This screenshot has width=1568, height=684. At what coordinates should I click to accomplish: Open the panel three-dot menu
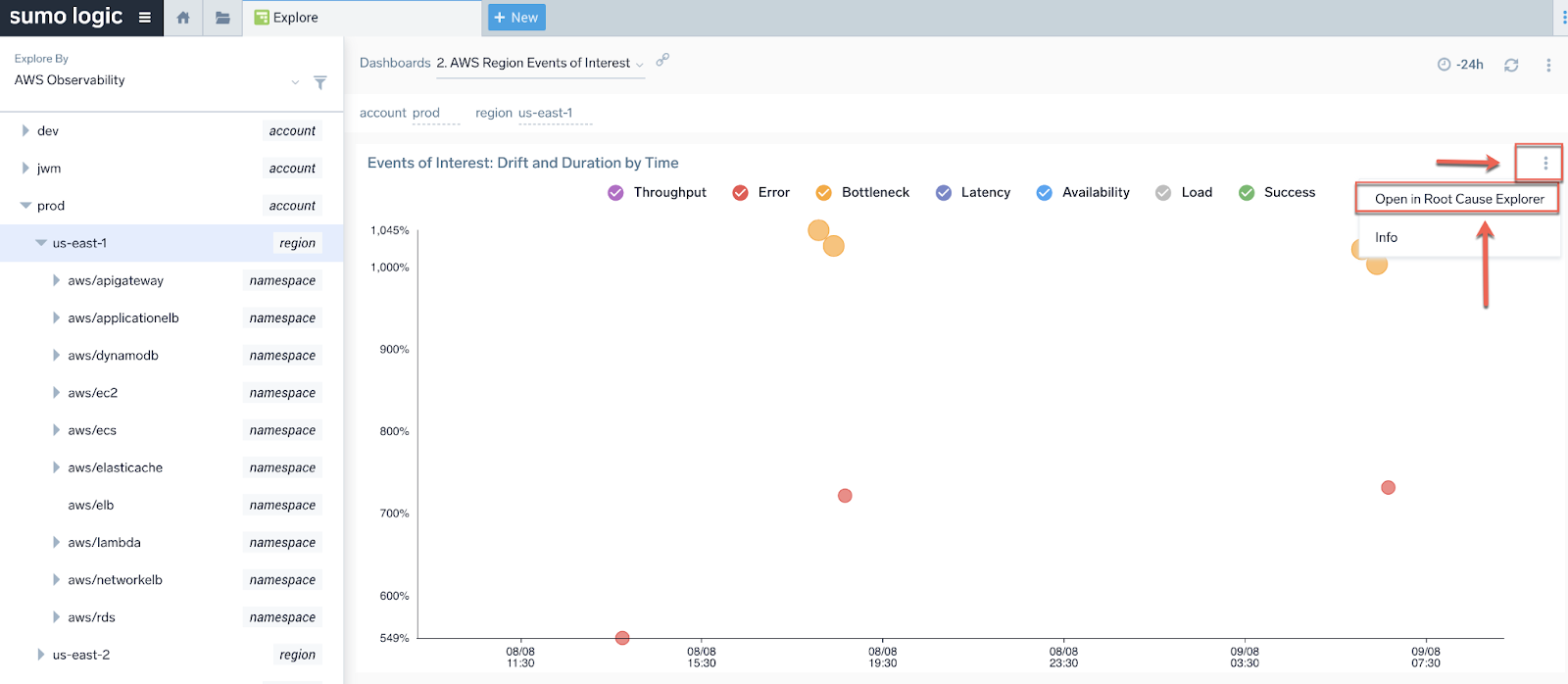click(x=1545, y=163)
